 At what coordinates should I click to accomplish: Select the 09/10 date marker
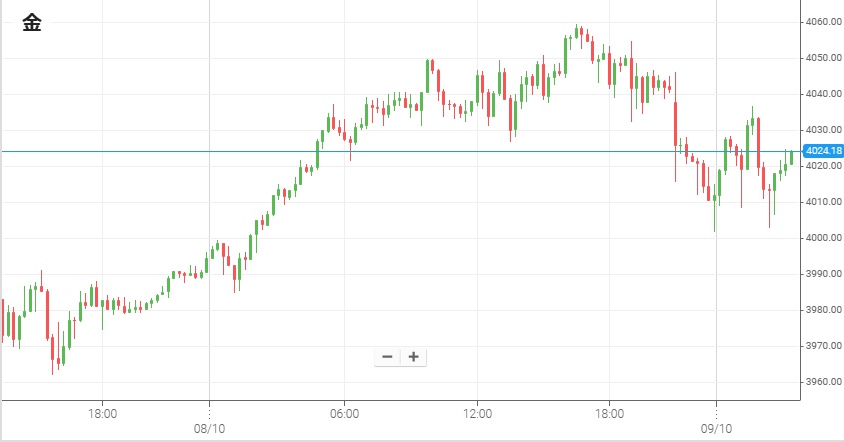[x=716, y=427]
